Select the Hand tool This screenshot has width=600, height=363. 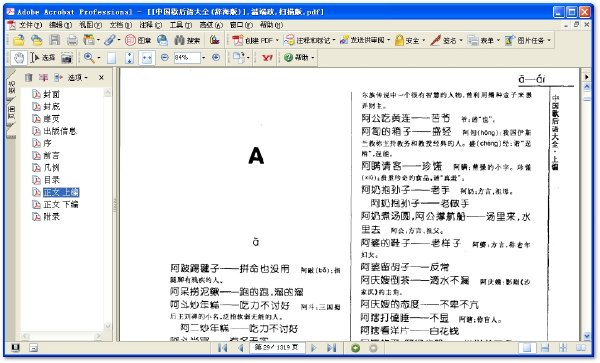18,58
